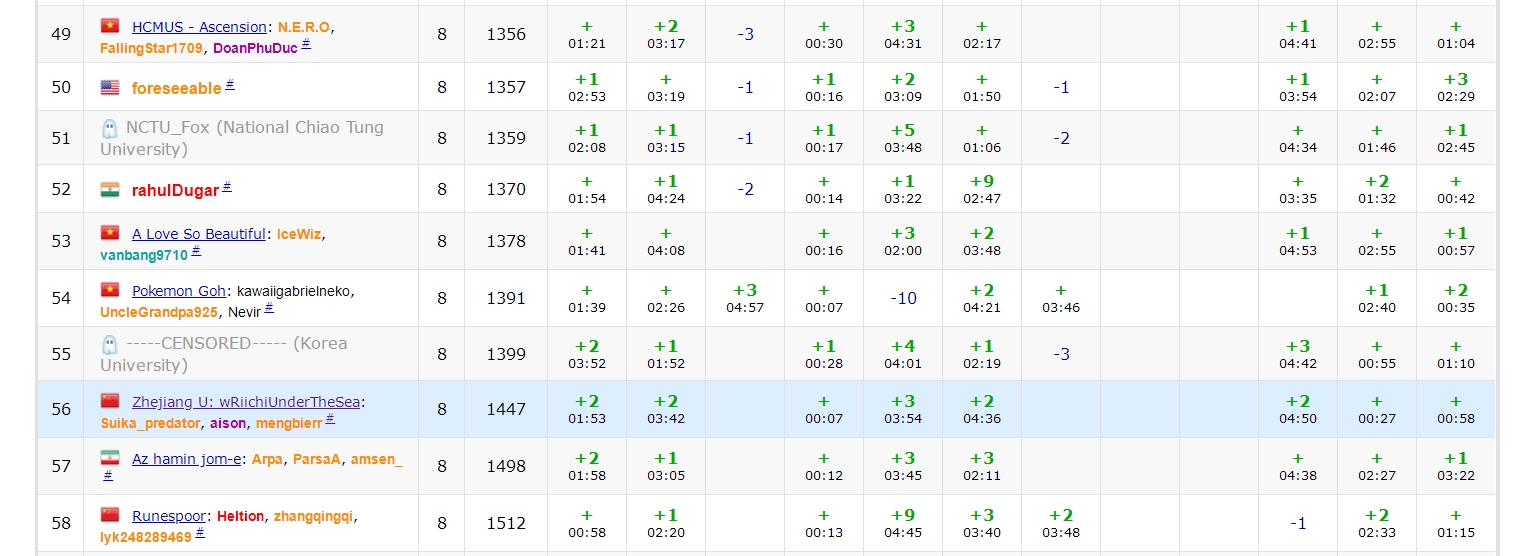Click the China flag beside Zhejiang U team
Screen dimensions: 1540x556
110,401
